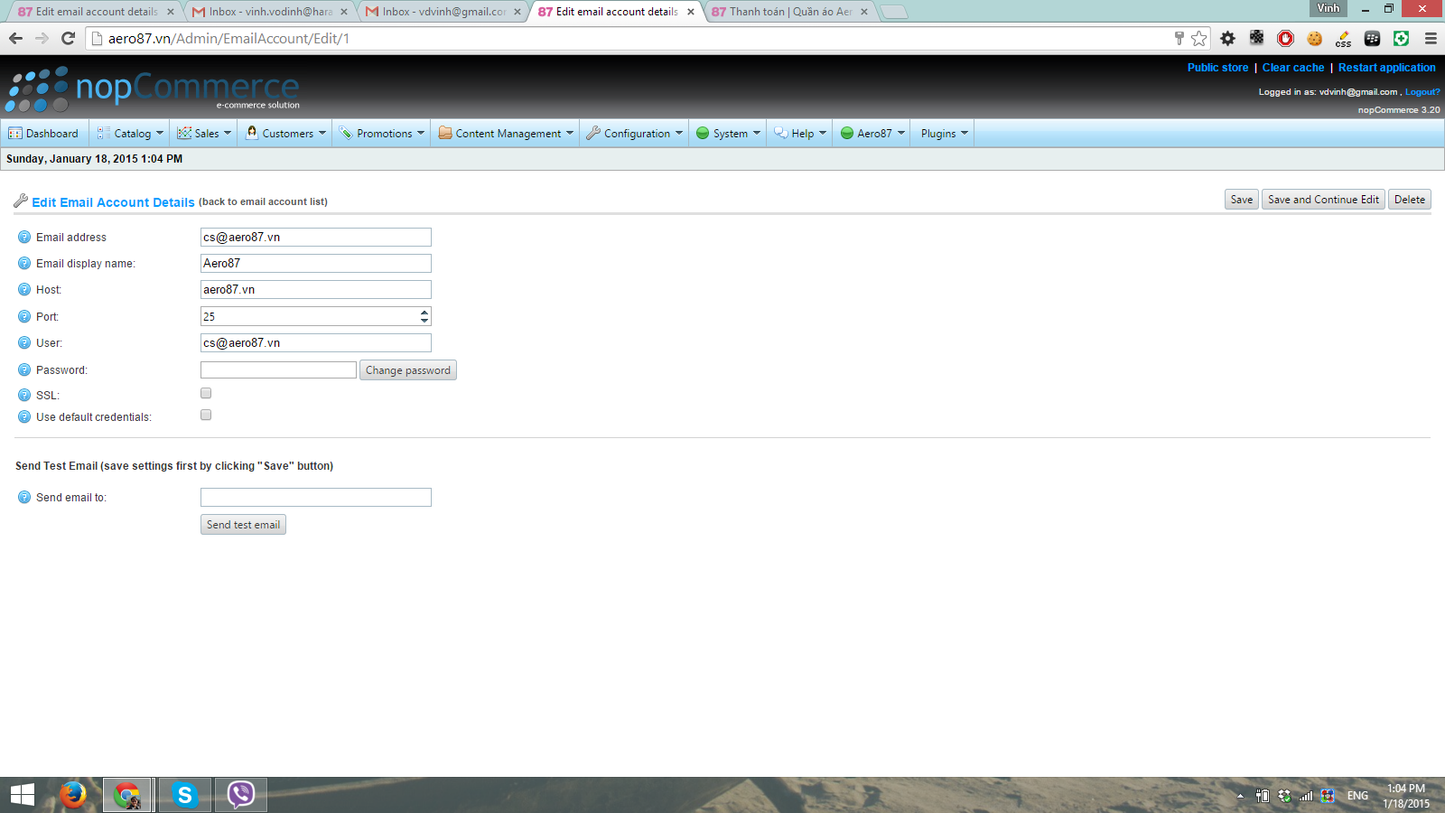Screen dimensions: 1445x813
Task: Click the saved password key icon in address bar
Action: (x=1178, y=39)
